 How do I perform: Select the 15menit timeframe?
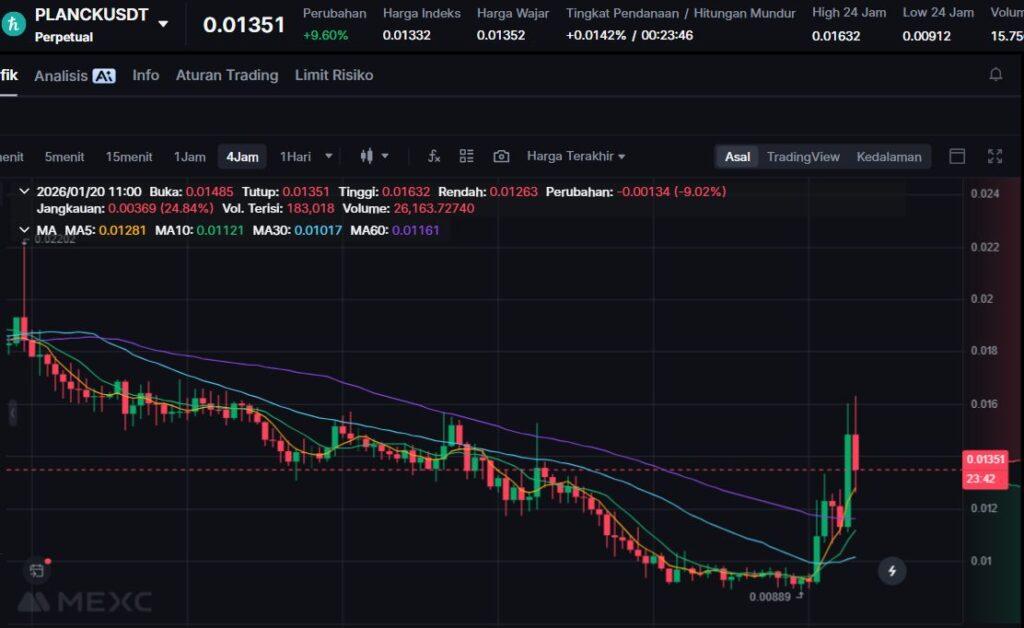pyautogui.click(x=129, y=157)
